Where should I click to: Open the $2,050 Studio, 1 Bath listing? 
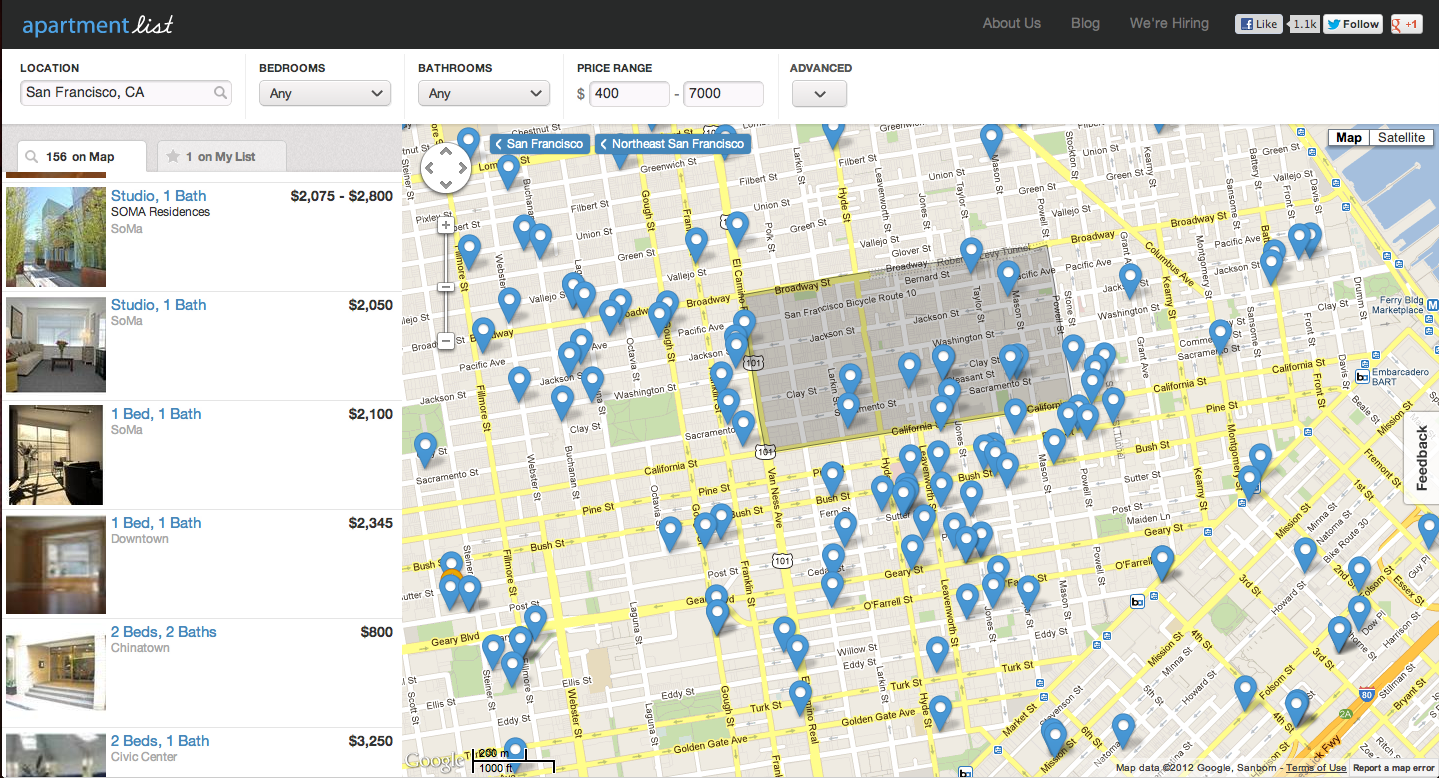[x=159, y=305]
